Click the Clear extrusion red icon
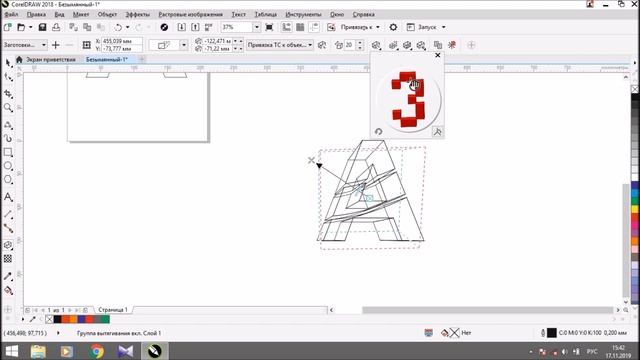This screenshot has height=360, width=640. click(x=452, y=45)
